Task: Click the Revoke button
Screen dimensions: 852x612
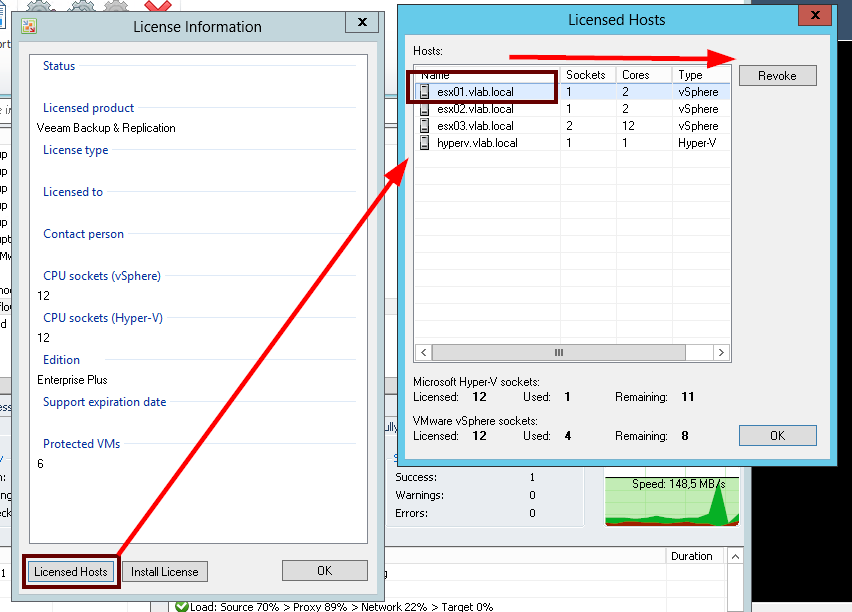Action: click(777, 75)
